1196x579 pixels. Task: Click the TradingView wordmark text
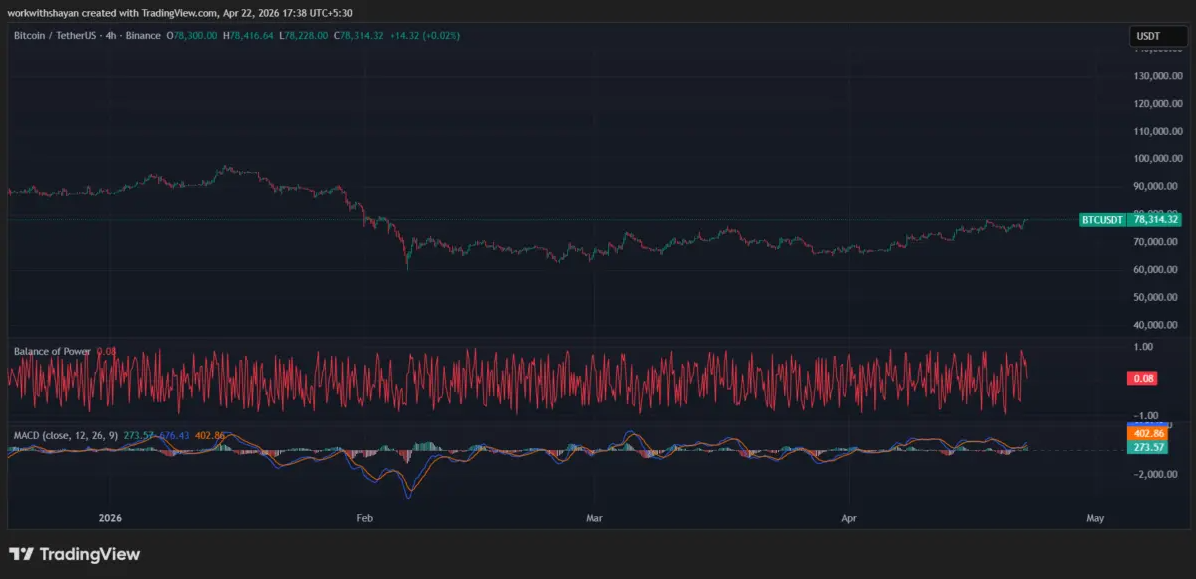[90, 554]
